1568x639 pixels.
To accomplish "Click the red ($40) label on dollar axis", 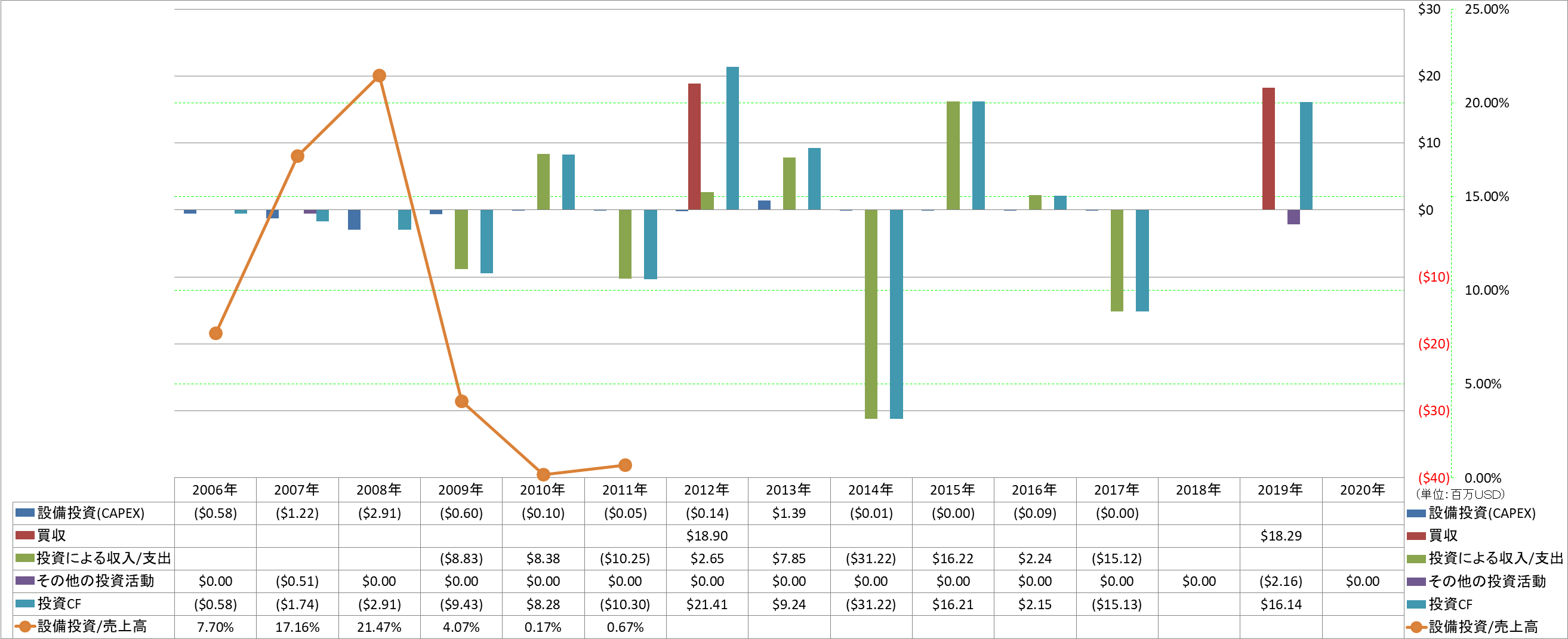I will pos(1434,478).
